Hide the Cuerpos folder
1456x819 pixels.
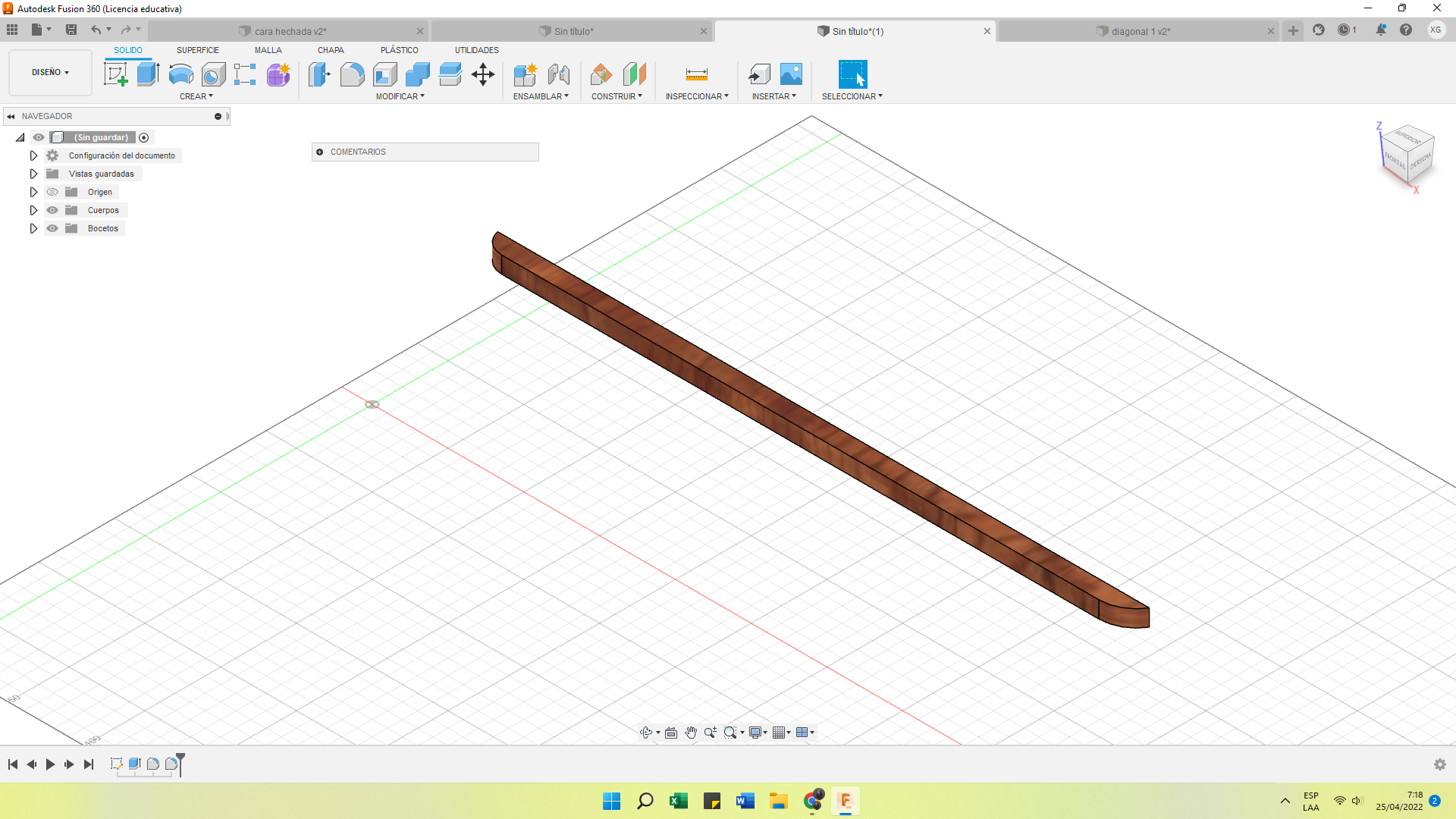tap(52, 210)
